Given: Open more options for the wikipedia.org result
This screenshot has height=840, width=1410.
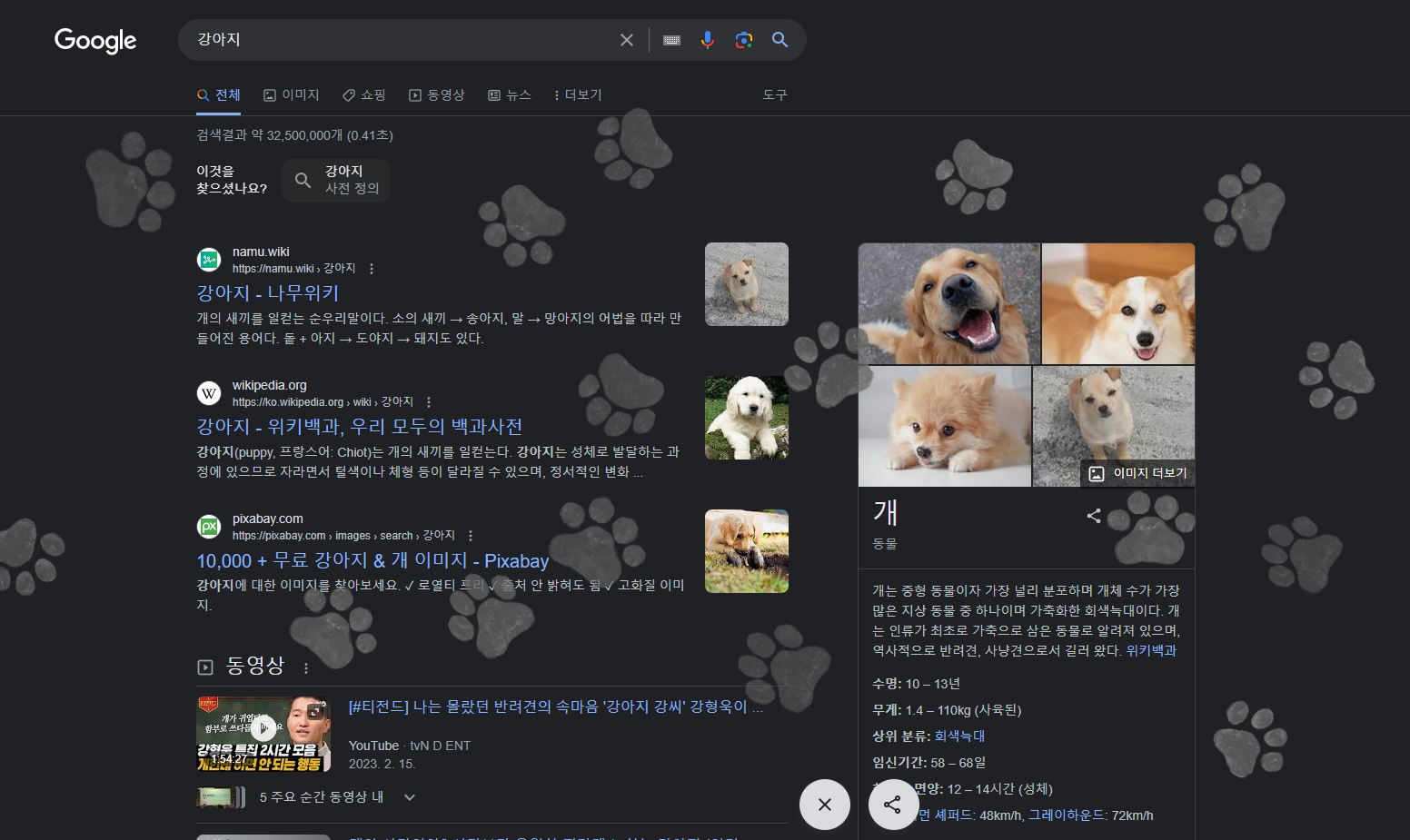Looking at the screenshot, I should pos(429,402).
